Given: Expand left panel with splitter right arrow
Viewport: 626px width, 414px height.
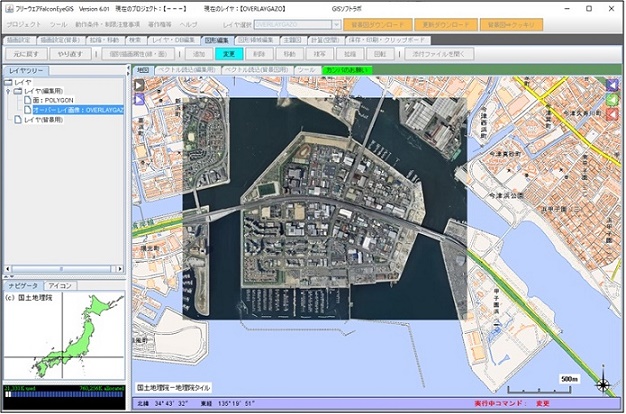Looking at the screenshot, I should pos(128,73).
